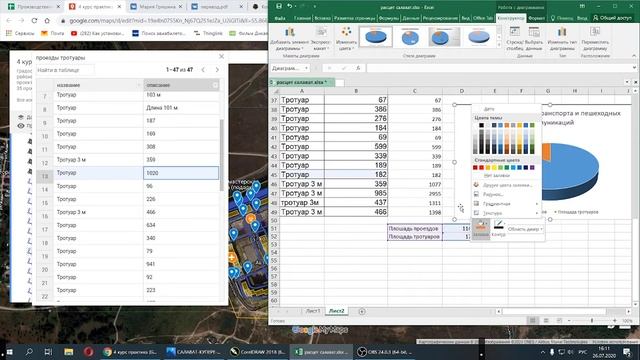Open Add Chart Element menu

[x=289, y=39]
